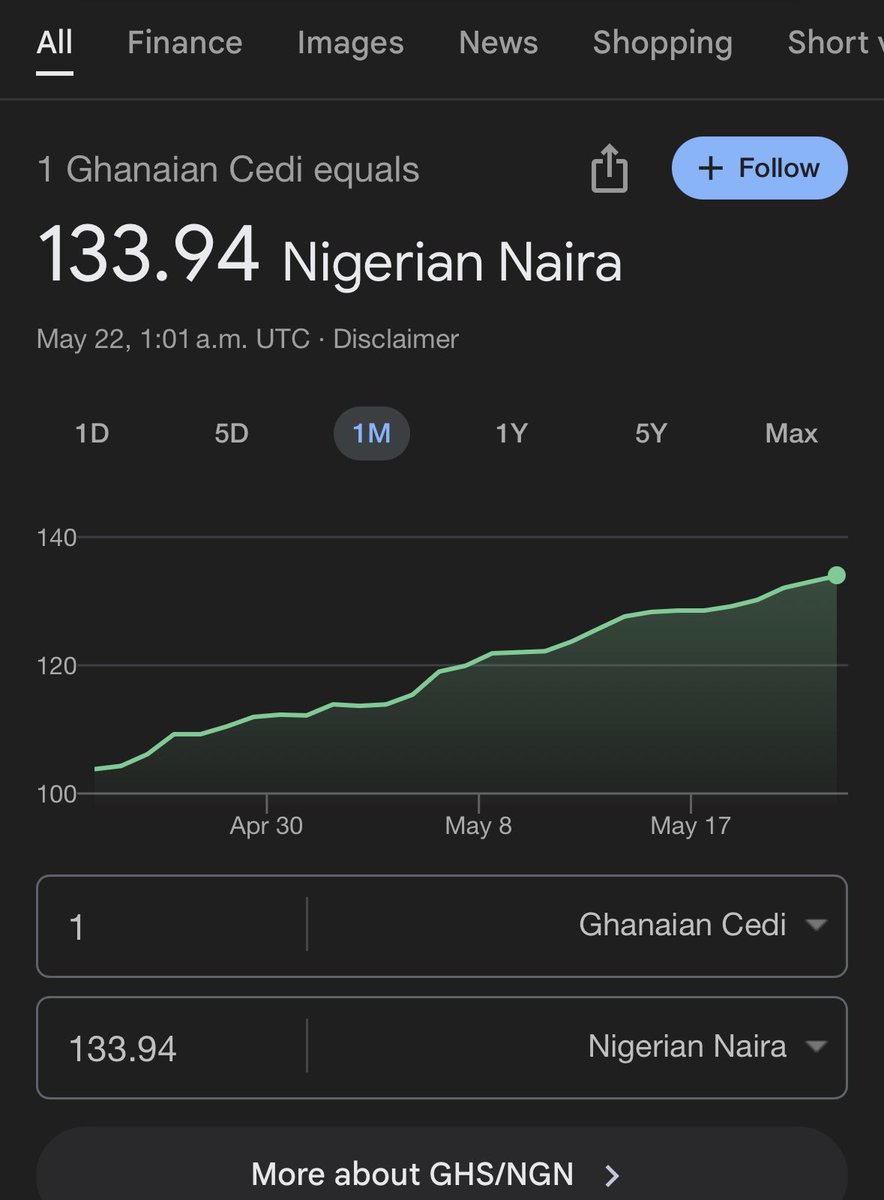Select the All search tab

[55, 43]
